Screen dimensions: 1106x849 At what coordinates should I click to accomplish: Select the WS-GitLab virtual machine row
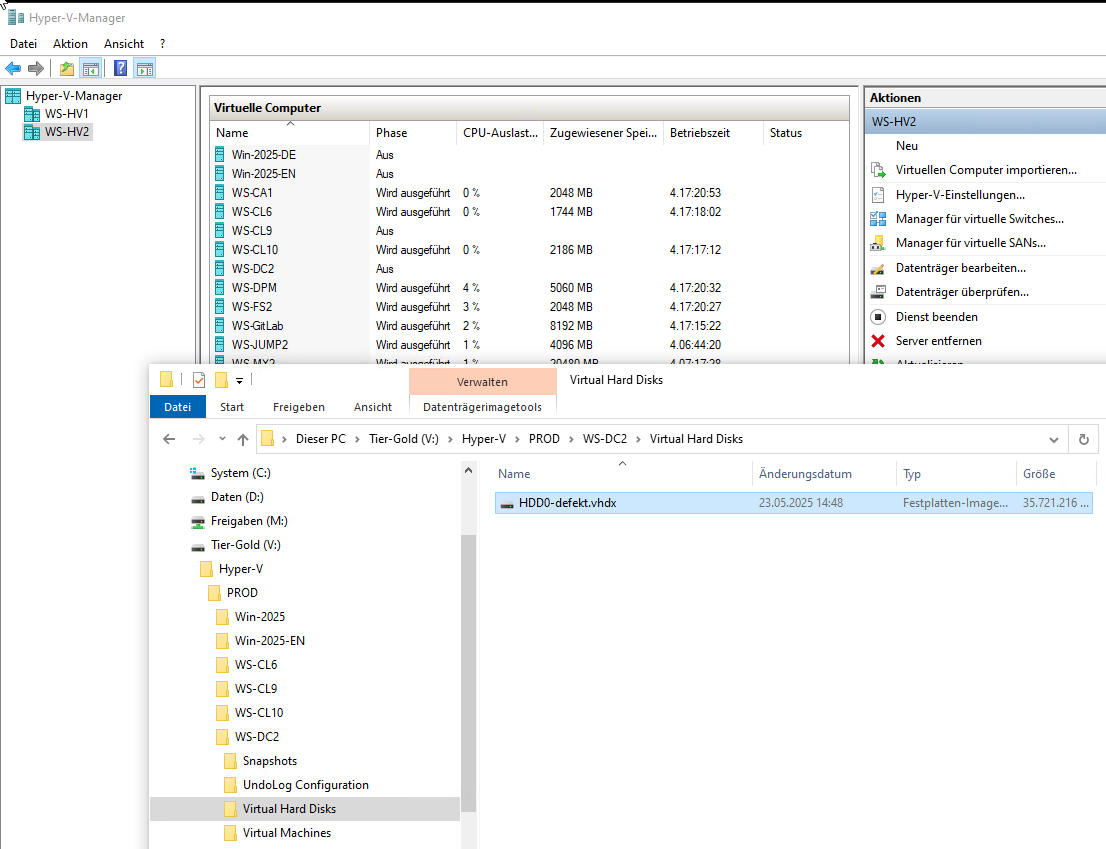(530, 326)
